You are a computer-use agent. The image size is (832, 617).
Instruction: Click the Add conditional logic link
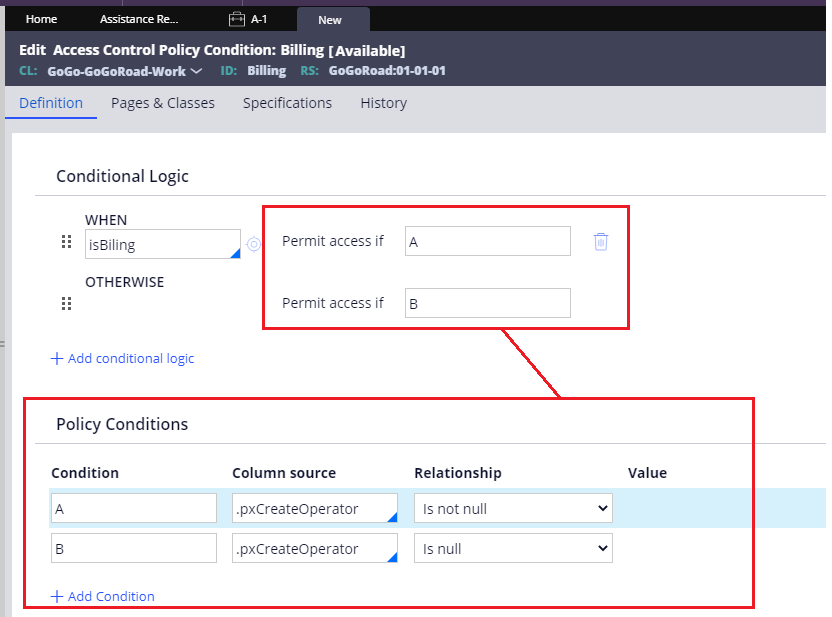coord(122,359)
